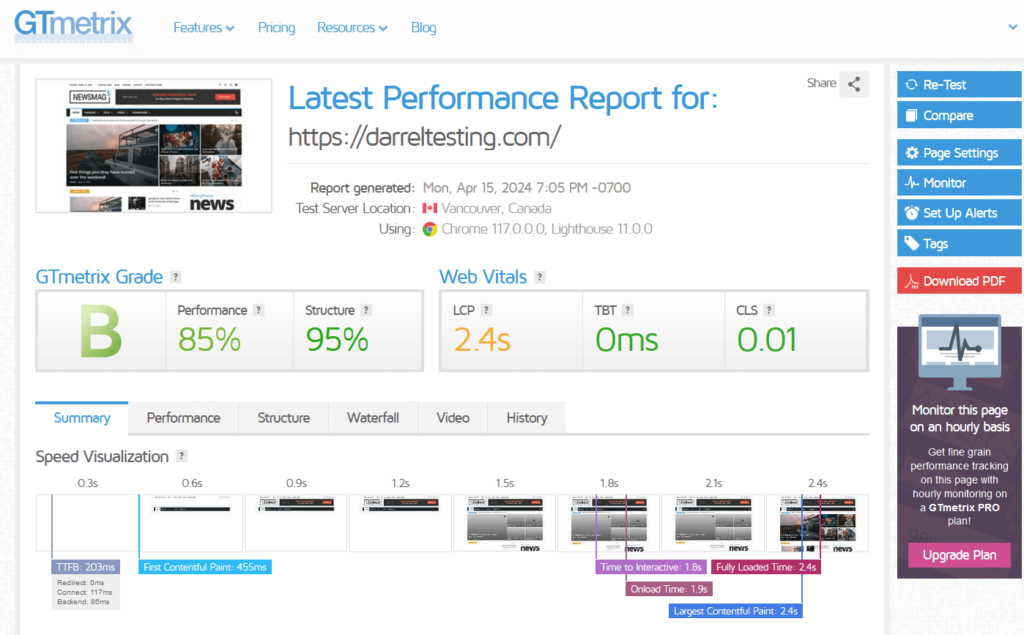
Task: Switch to the History tab
Action: click(x=526, y=417)
